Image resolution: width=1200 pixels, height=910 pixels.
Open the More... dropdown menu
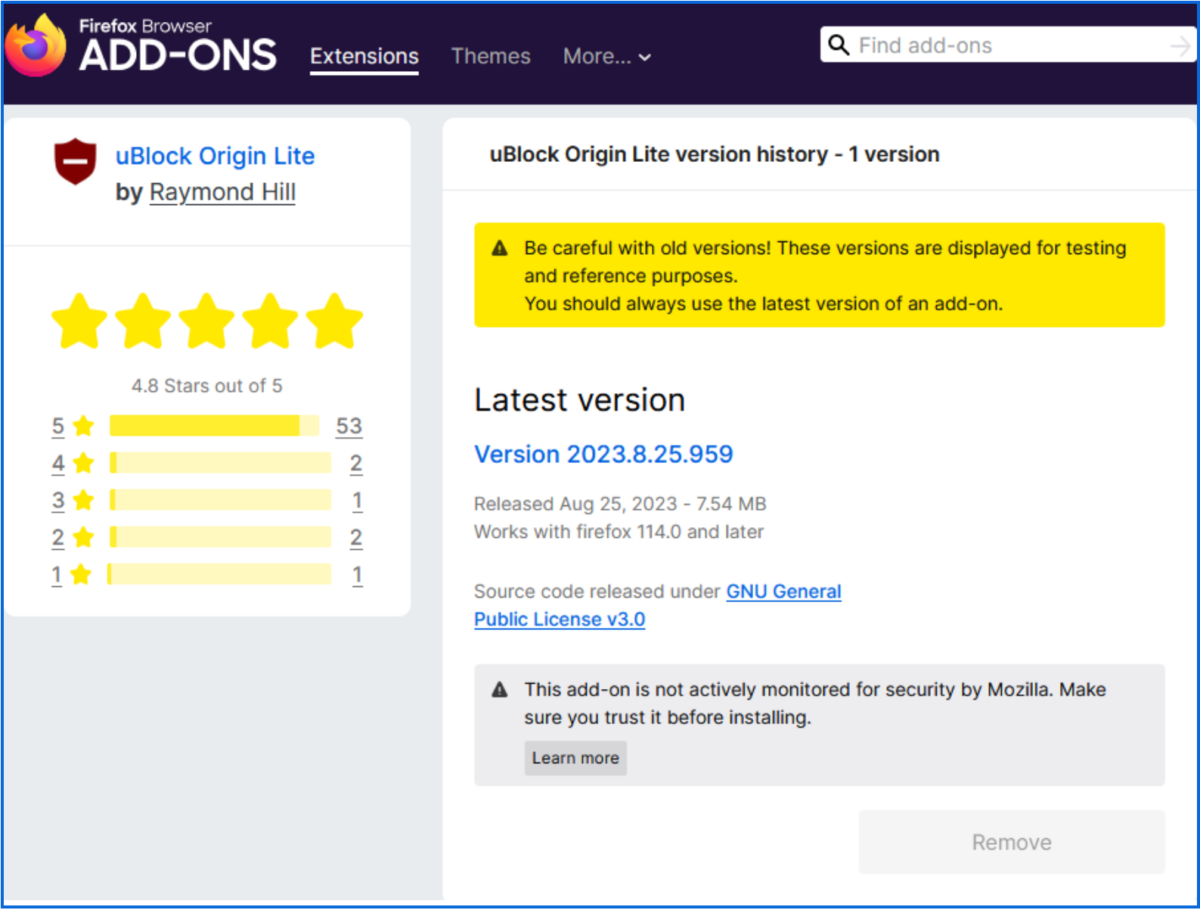point(607,57)
